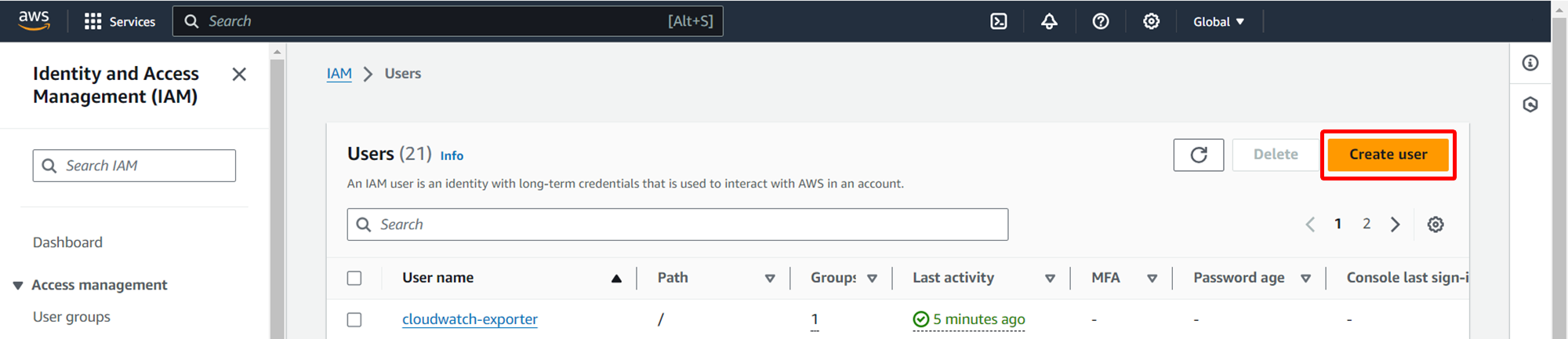Focus the Search IAM field

[x=134, y=166]
